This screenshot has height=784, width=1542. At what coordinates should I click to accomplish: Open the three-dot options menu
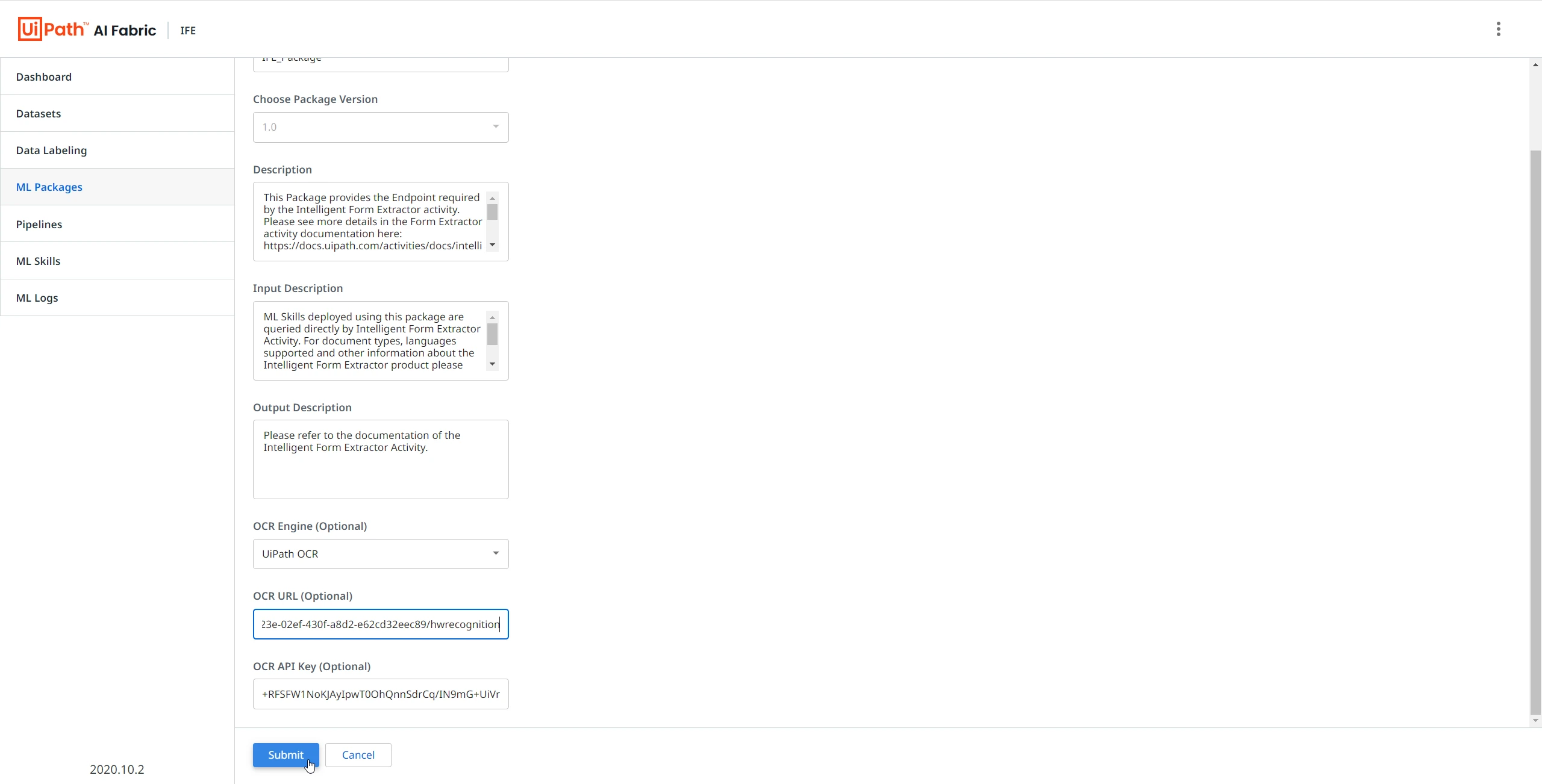click(1499, 29)
